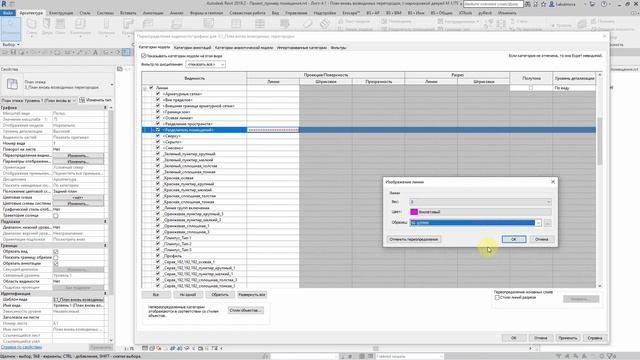
Task: Click the violet color swatch (Цвет)
Action: coord(414,212)
